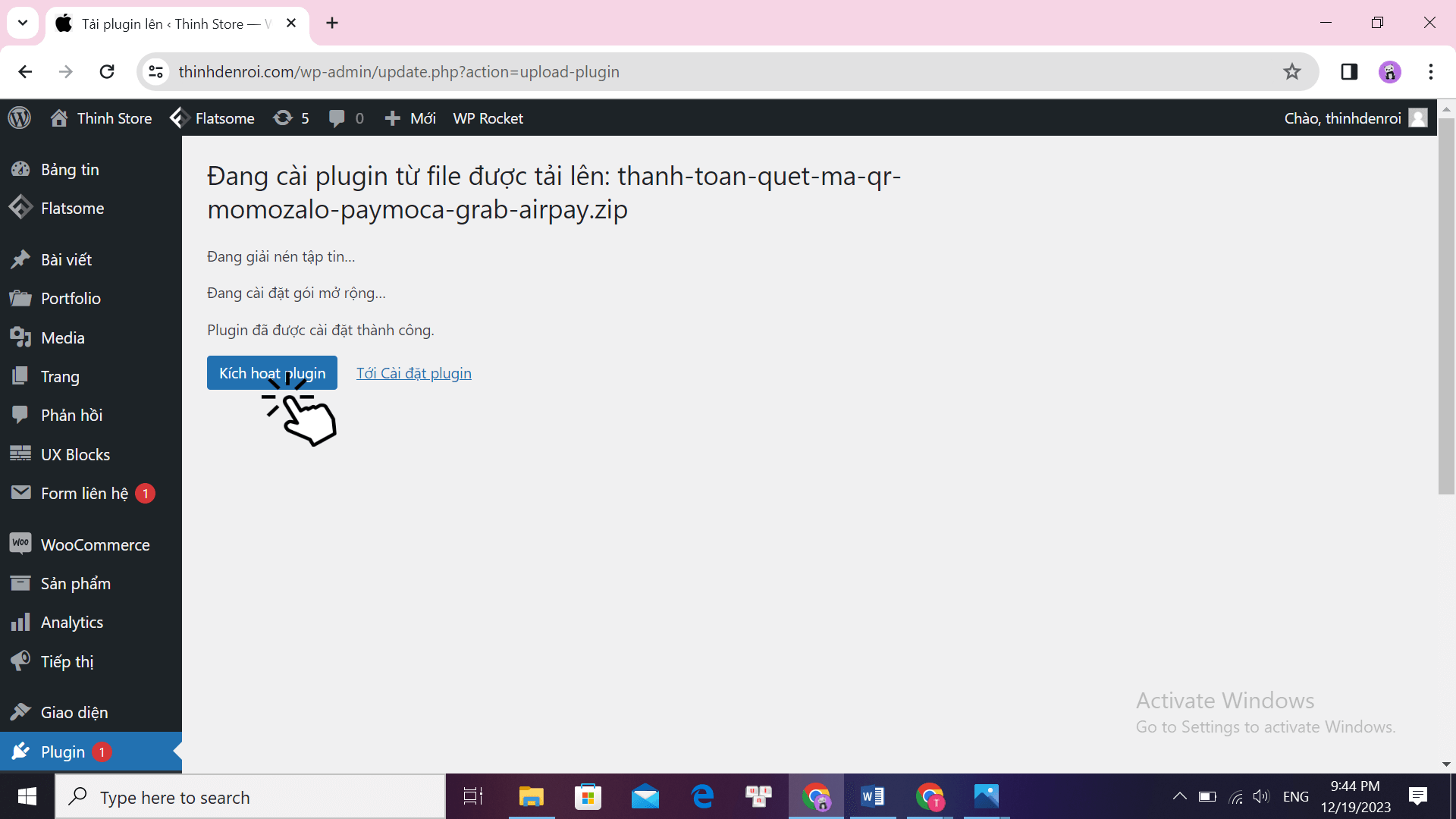This screenshot has width=1456, height=819.
Task: Open Word from the taskbar
Action: 873,796
